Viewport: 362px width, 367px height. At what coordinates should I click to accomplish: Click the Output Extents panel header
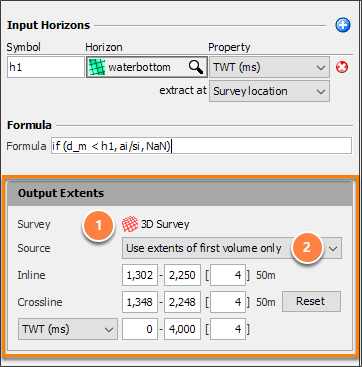(x=180, y=193)
